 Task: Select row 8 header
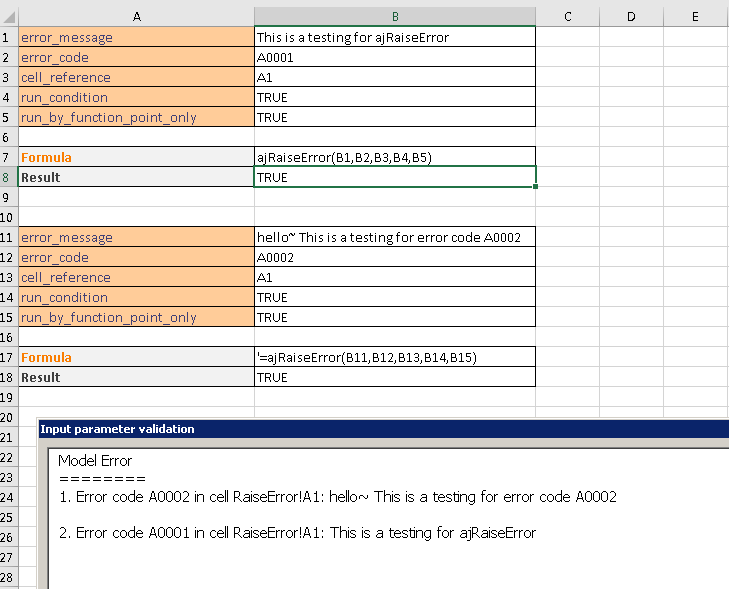point(8,177)
